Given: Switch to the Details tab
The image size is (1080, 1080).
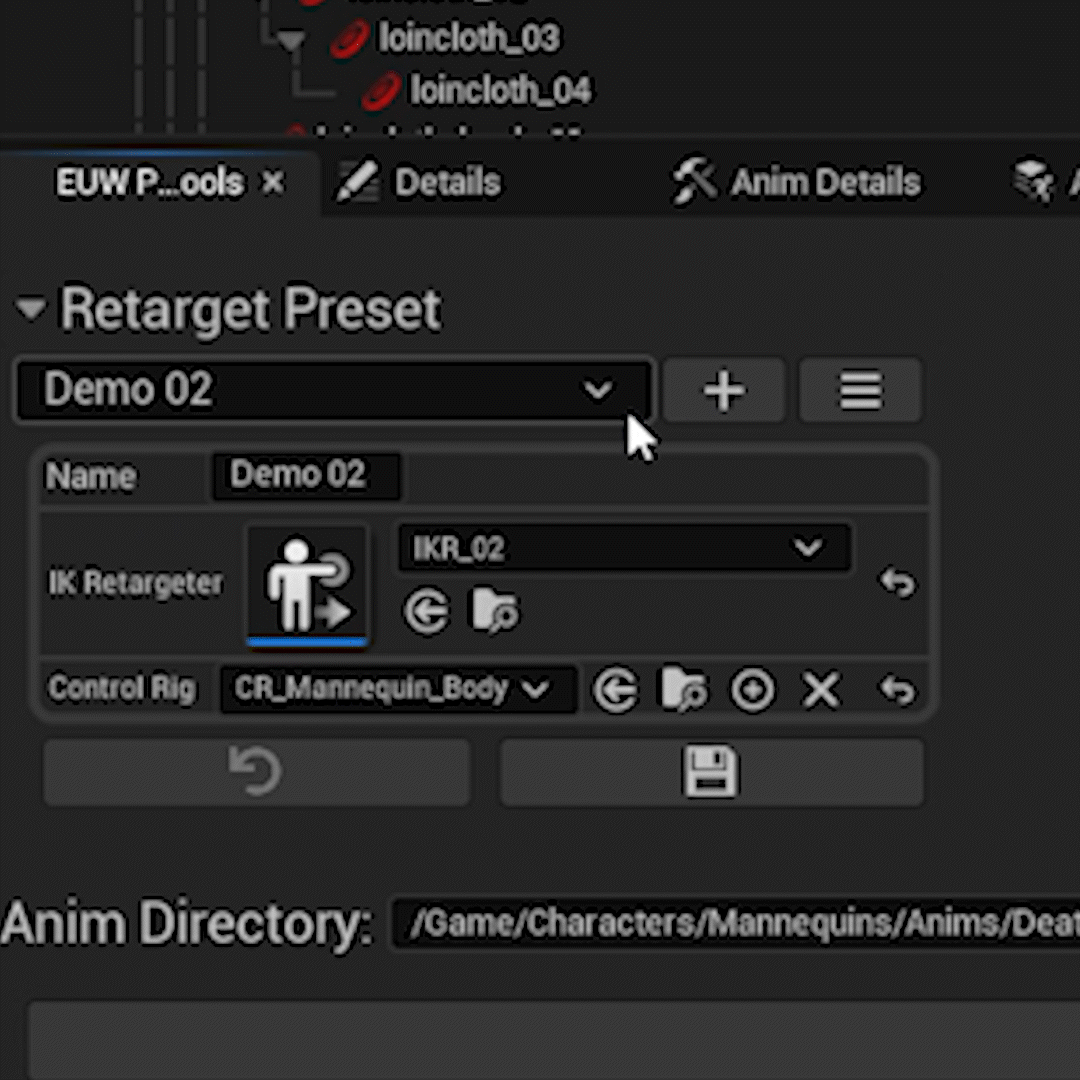Looking at the screenshot, I should click(x=420, y=183).
